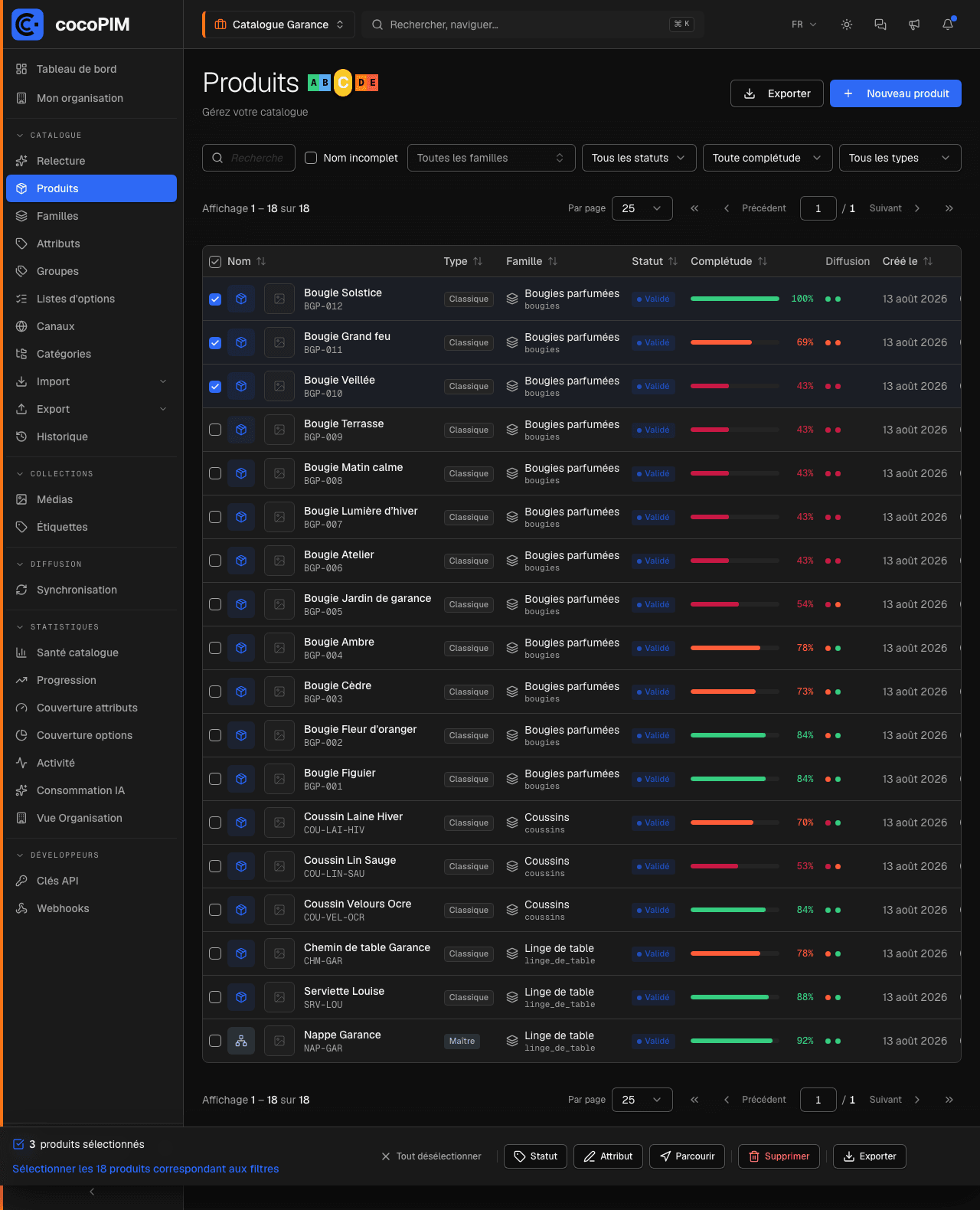Focus the Recherche product search field
This screenshot has width=980, height=1210.
click(x=249, y=158)
